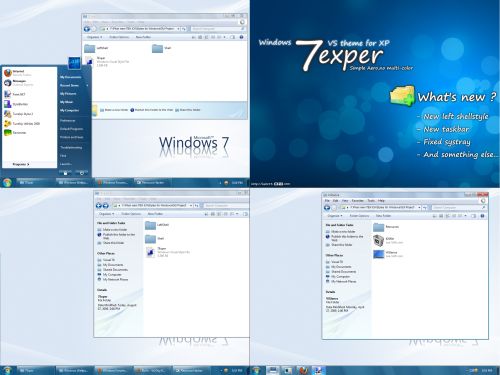Open My Pictures in the Start menu
The image size is (500, 375).
tap(68, 94)
